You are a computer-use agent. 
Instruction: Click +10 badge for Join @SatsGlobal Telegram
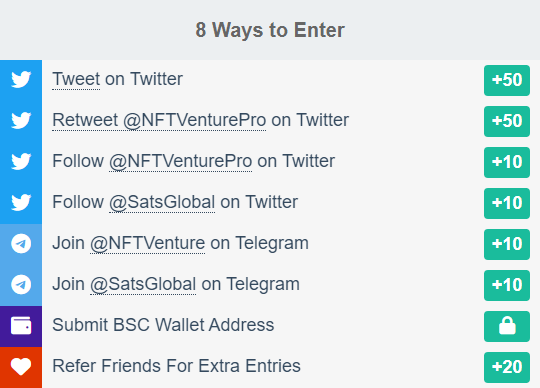tap(507, 285)
